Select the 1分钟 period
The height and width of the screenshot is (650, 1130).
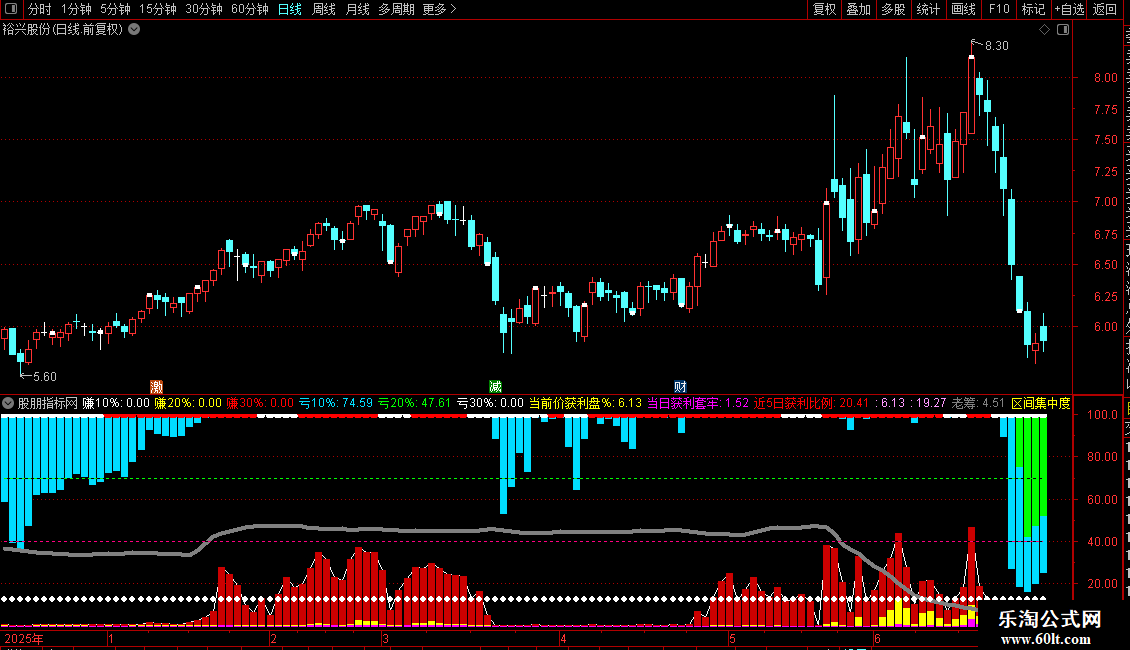pos(76,9)
